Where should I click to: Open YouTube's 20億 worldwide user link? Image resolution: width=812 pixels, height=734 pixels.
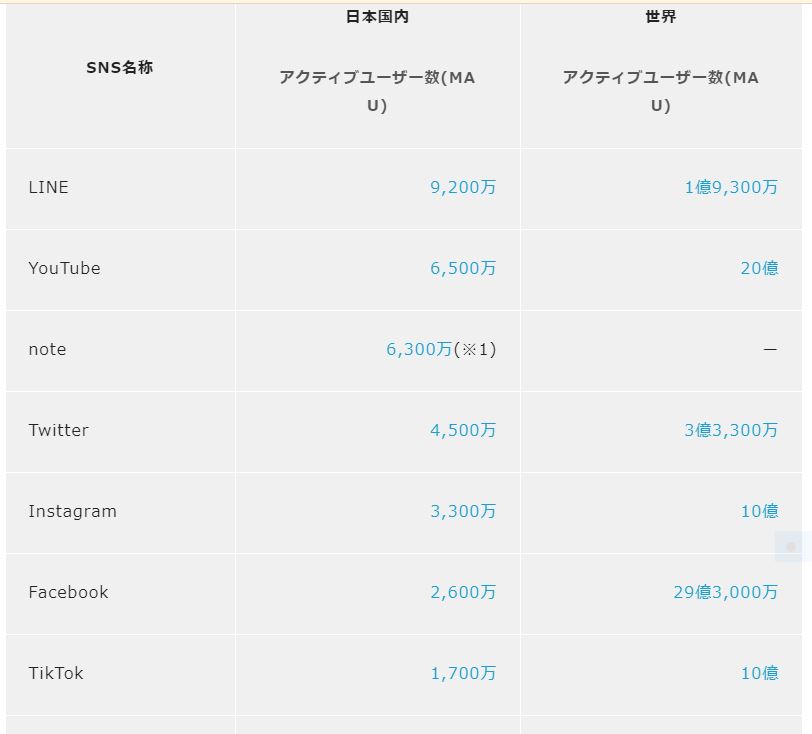759,268
